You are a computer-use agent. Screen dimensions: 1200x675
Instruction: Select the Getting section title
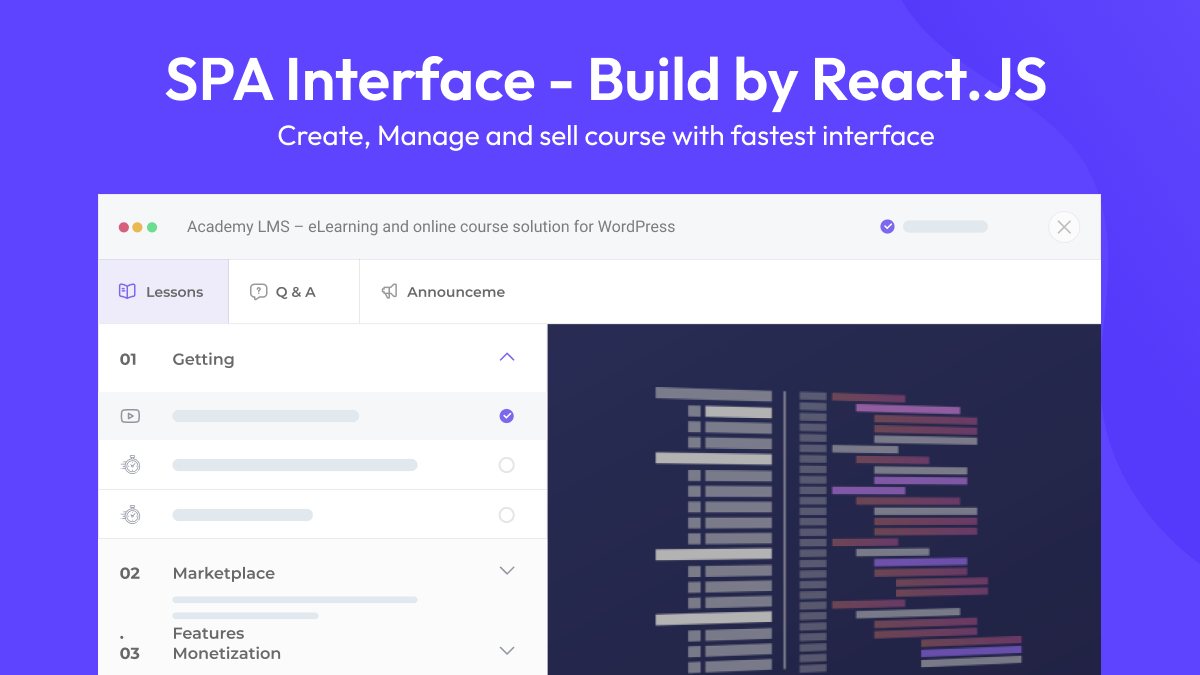point(203,359)
